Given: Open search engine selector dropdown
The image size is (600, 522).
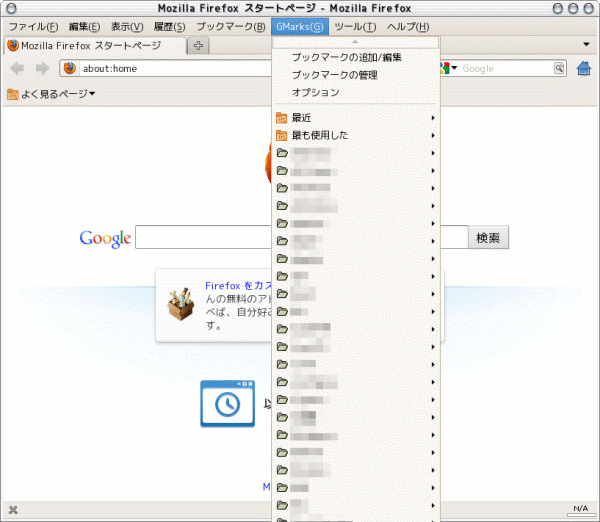Looking at the screenshot, I should [x=448, y=68].
